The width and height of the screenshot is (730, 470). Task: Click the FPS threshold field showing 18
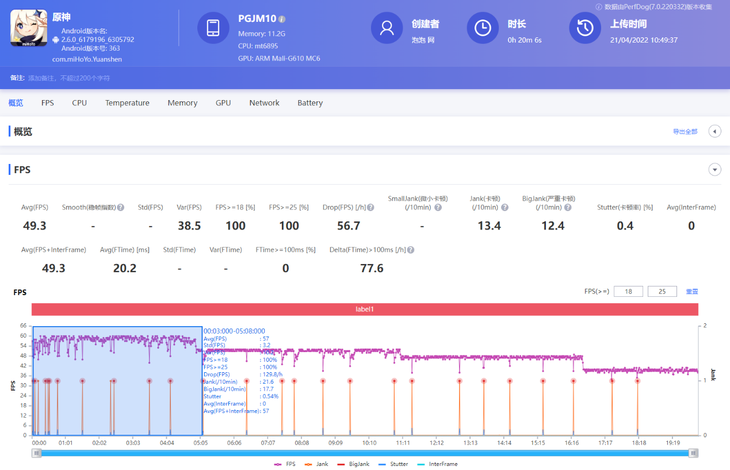click(x=628, y=292)
